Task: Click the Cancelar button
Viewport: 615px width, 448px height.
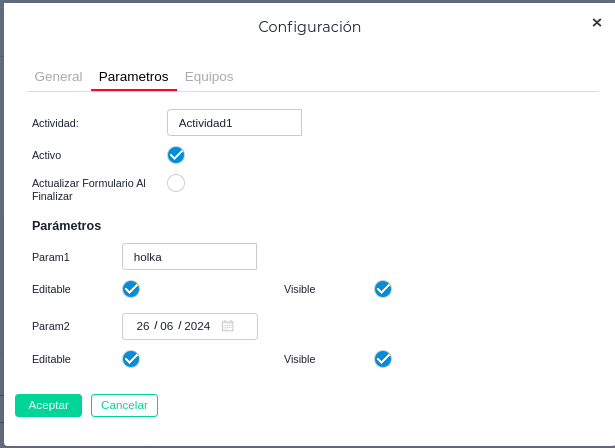Action: pos(124,405)
